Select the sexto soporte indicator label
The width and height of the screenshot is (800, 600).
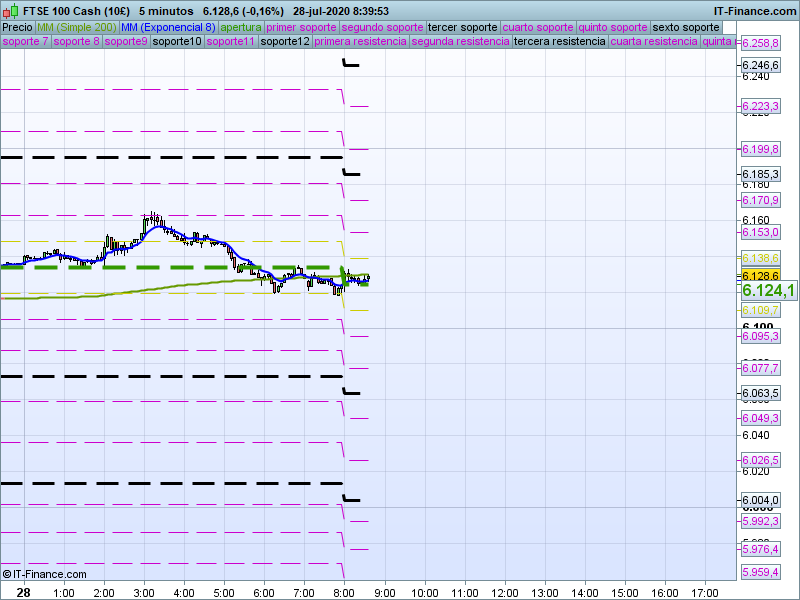point(685,27)
